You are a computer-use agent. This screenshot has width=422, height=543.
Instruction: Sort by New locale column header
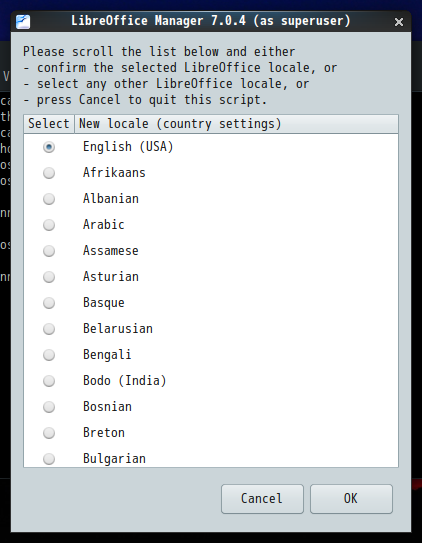[x=236, y=124]
